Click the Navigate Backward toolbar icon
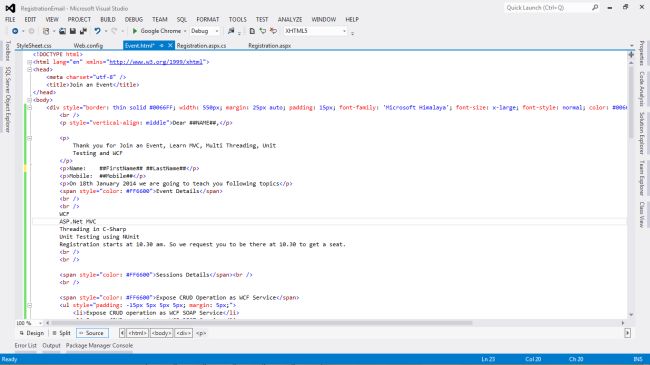This screenshot has width=650, height=365. pos(15,31)
